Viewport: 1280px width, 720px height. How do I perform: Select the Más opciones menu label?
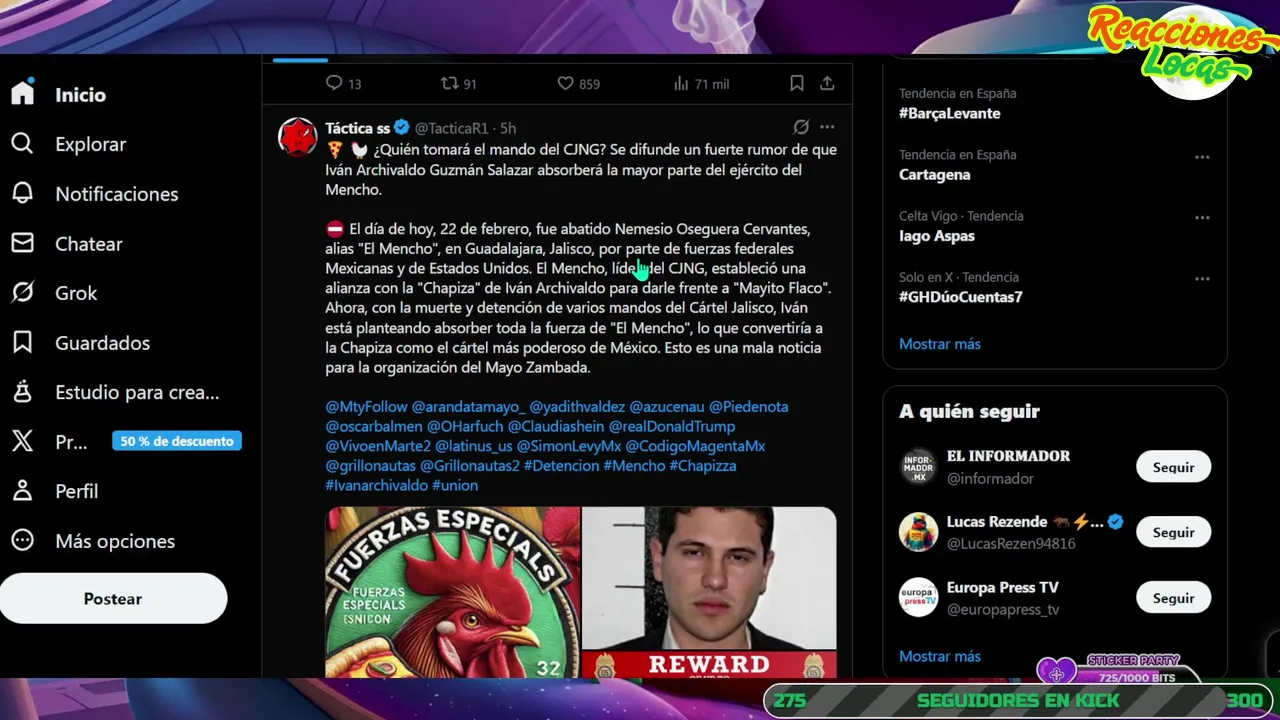click(x=115, y=541)
